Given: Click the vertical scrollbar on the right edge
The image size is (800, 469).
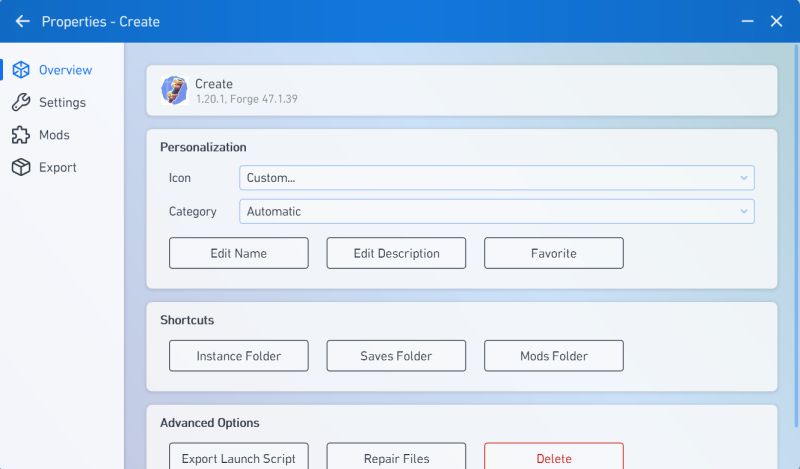Looking at the screenshot, I should [x=796, y=235].
